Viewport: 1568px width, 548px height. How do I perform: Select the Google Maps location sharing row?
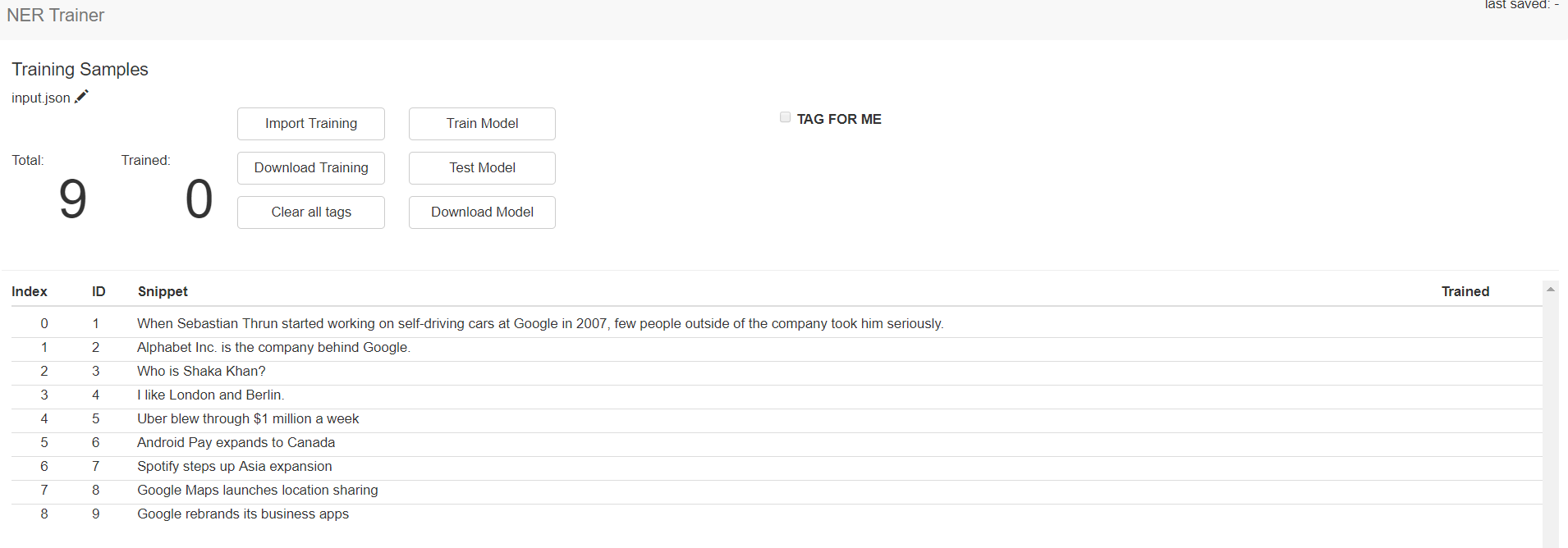pos(777,491)
